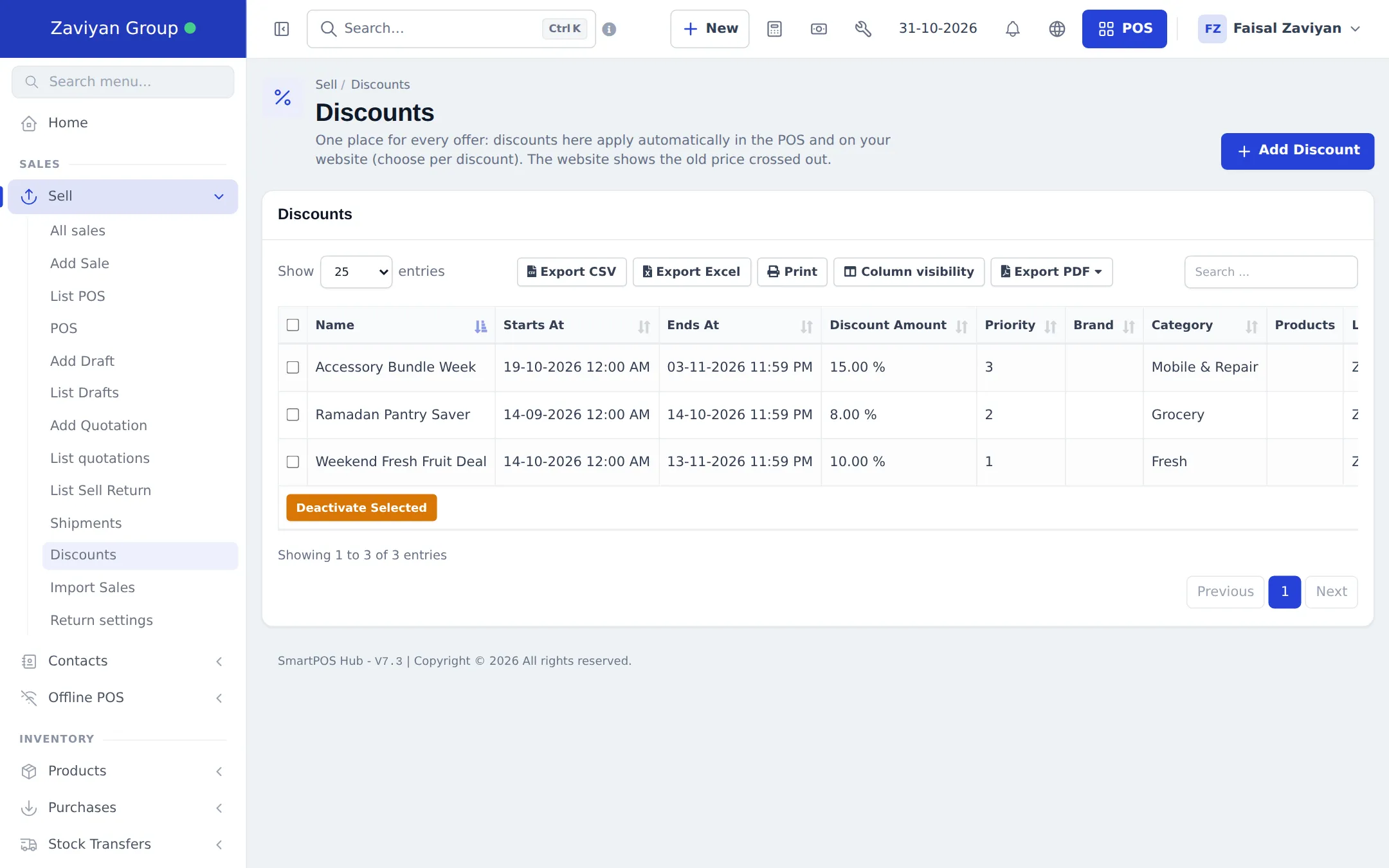1389x868 pixels.
Task: Go to Shipments menu item
Action: click(86, 523)
